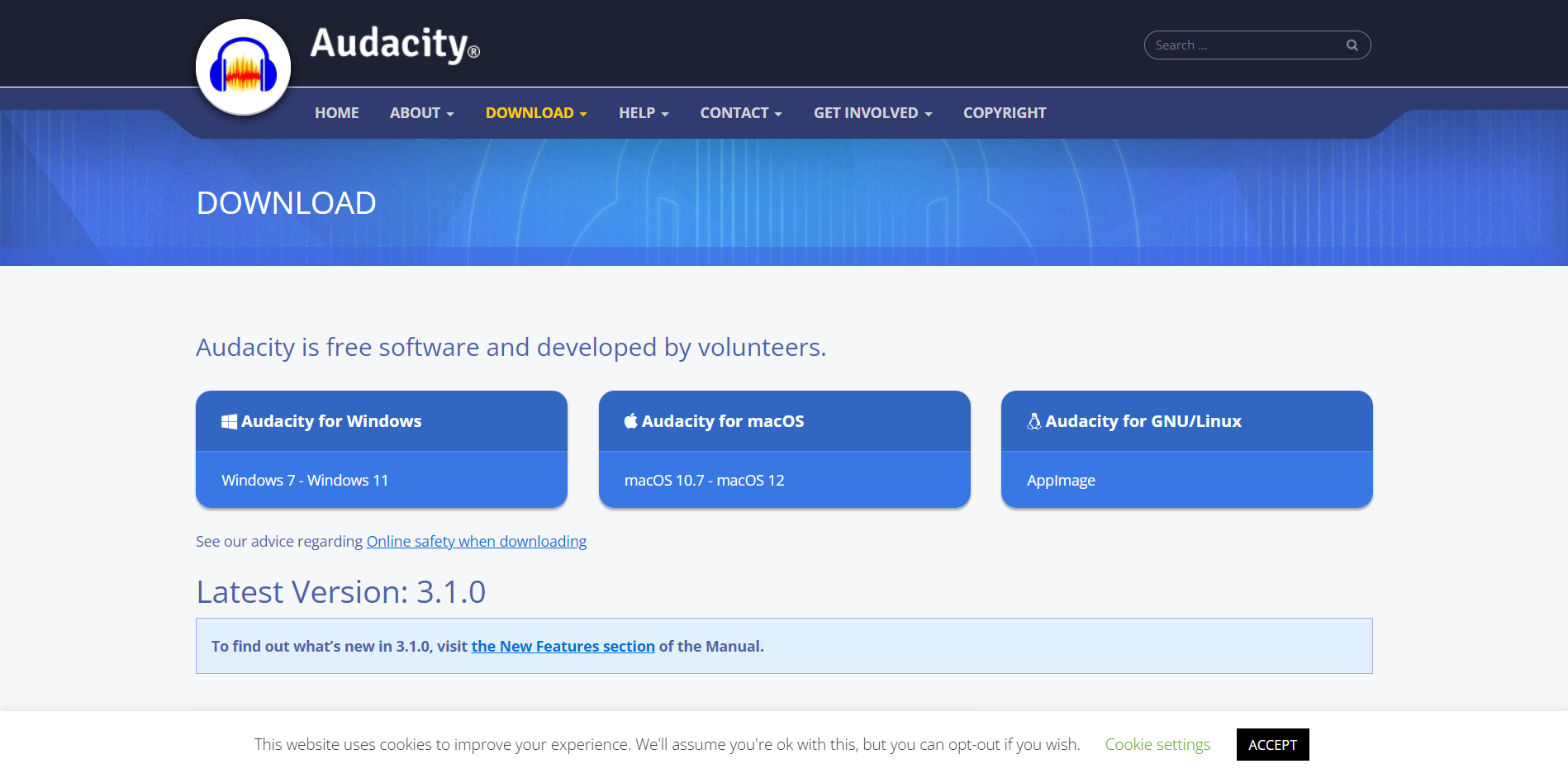Open the New Features section link
Viewport: 1568px width, 778px height.
click(563, 647)
